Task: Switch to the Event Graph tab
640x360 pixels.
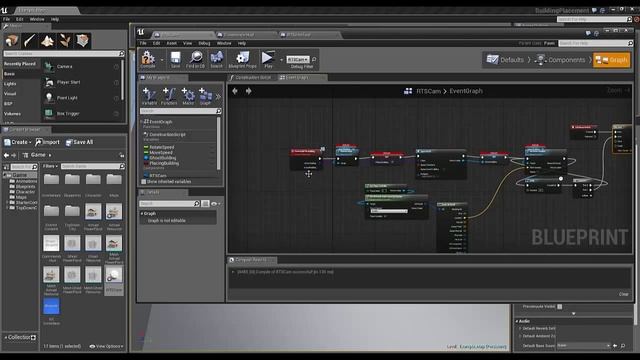Action: 297,77
